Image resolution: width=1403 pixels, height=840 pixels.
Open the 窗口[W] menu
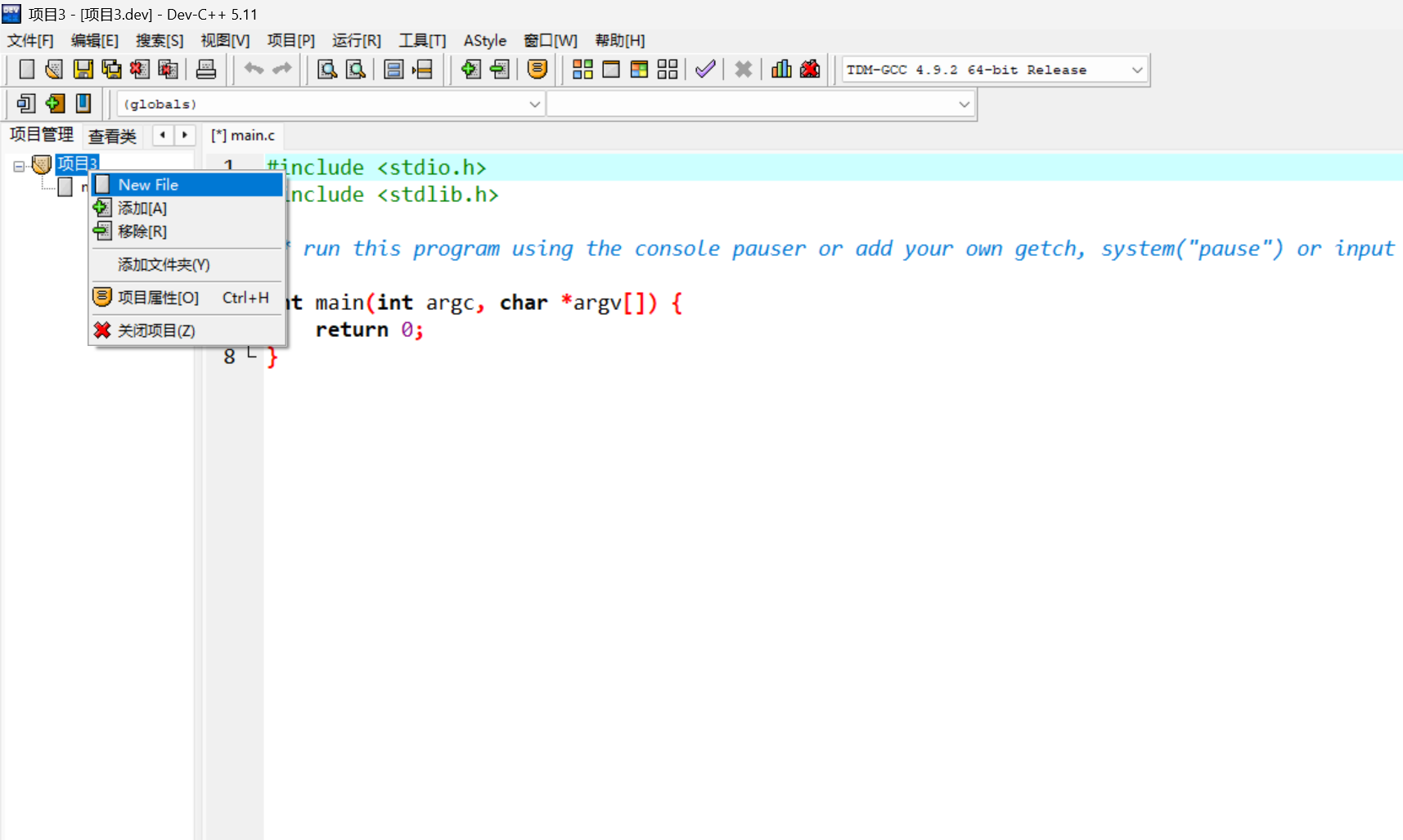pos(551,41)
